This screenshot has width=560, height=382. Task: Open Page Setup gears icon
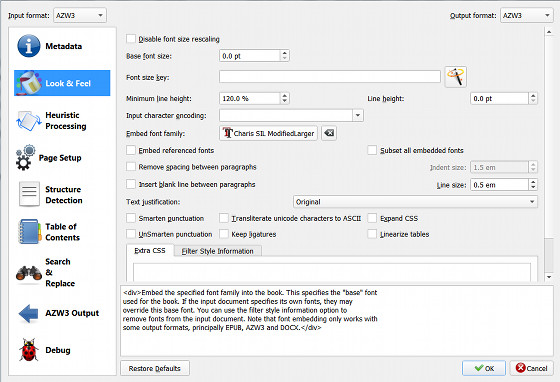25,157
